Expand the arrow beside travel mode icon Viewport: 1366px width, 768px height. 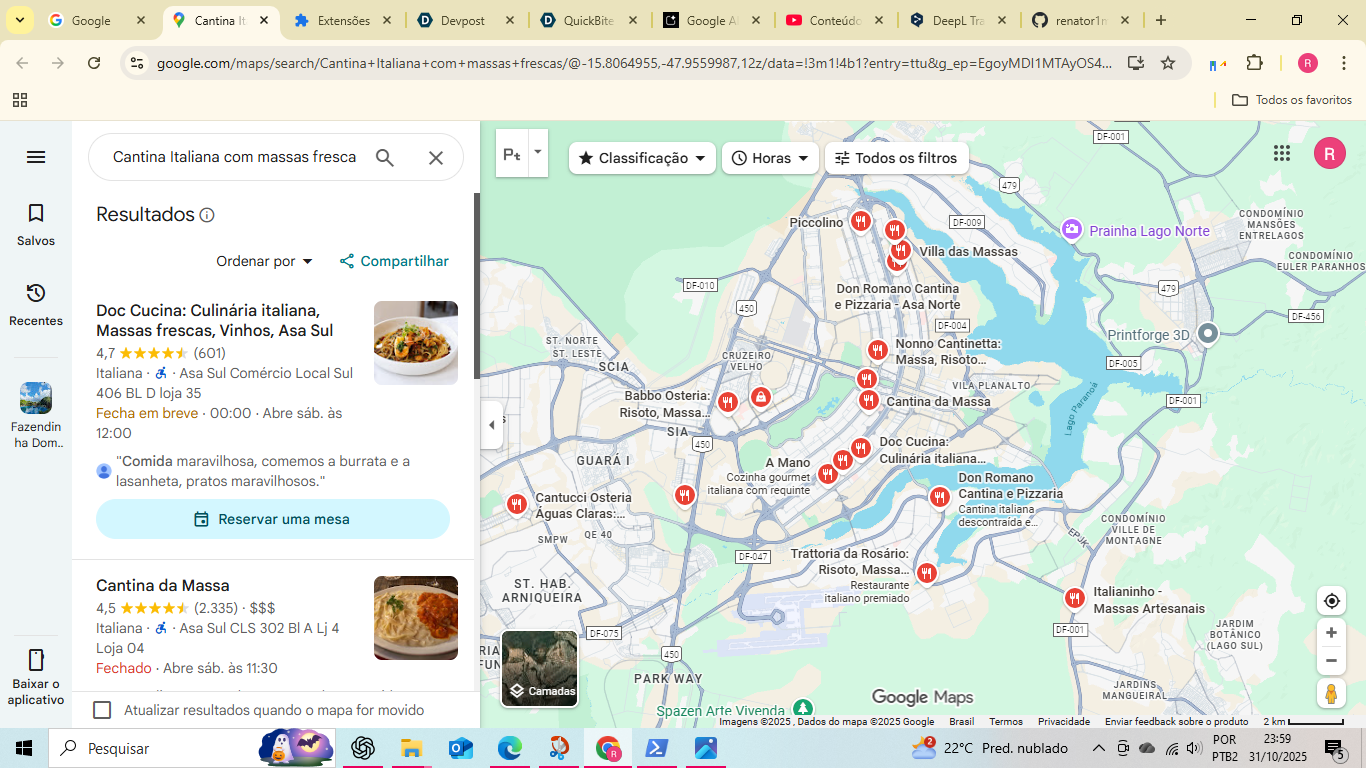pyautogui.click(x=538, y=153)
